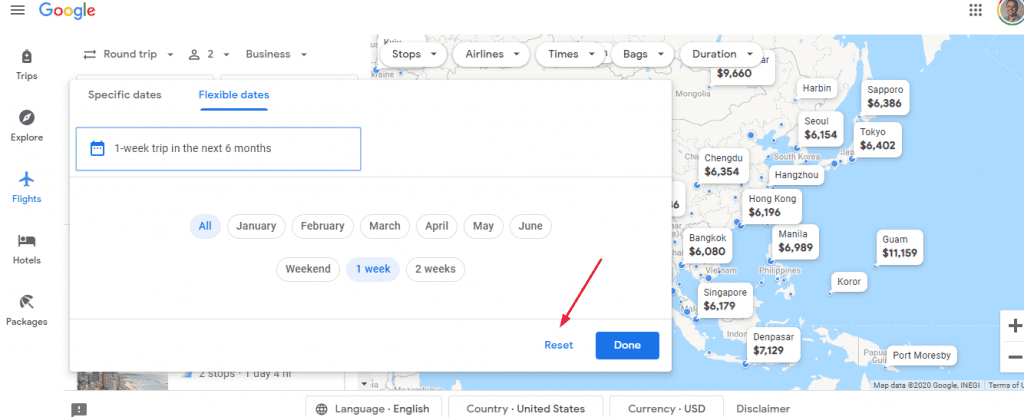
Task: Go to Trips in sidebar
Action: coord(27,65)
